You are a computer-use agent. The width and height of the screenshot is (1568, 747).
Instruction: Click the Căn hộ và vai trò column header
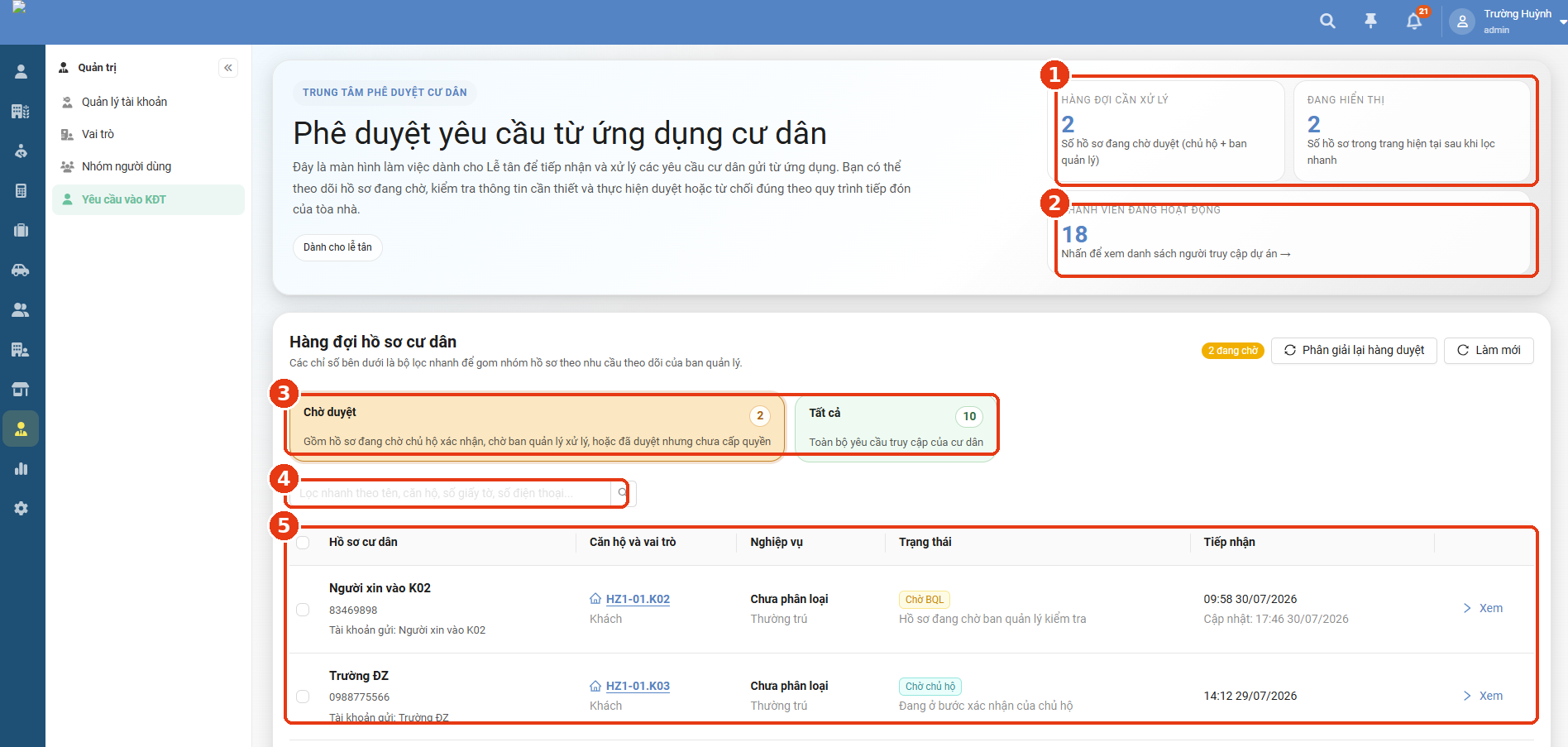[633, 542]
